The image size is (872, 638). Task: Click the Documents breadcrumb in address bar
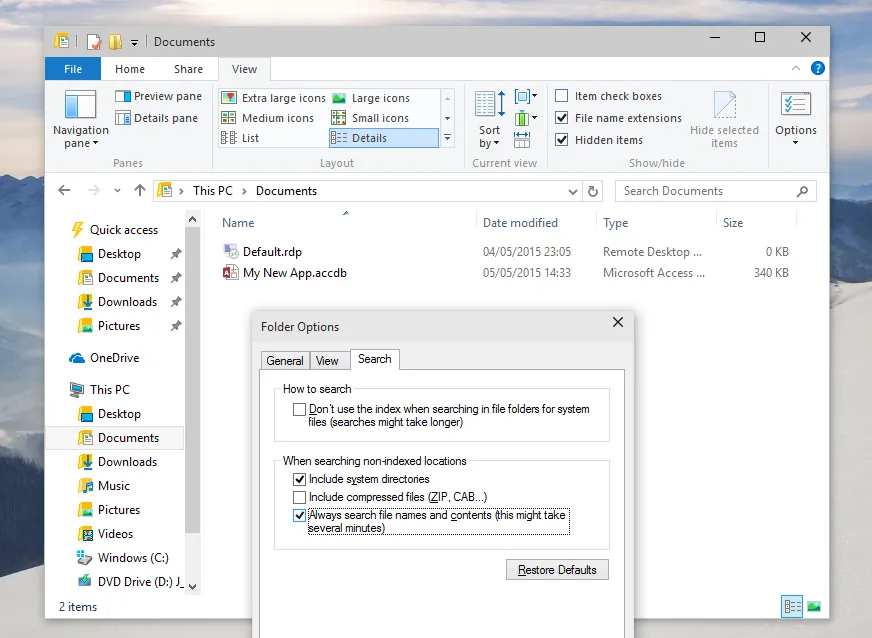[x=286, y=191]
